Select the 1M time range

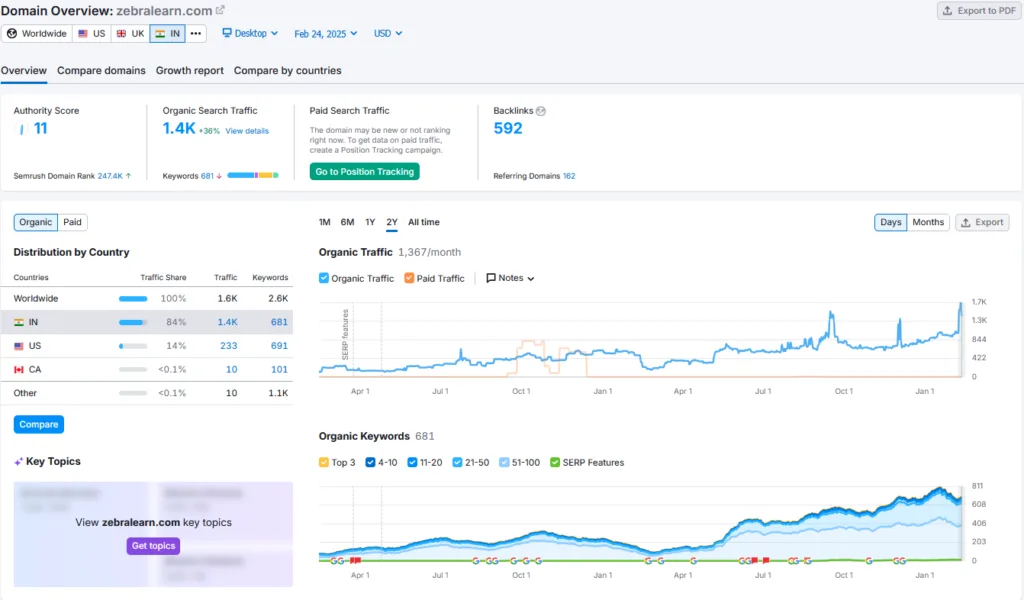point(325,223)
